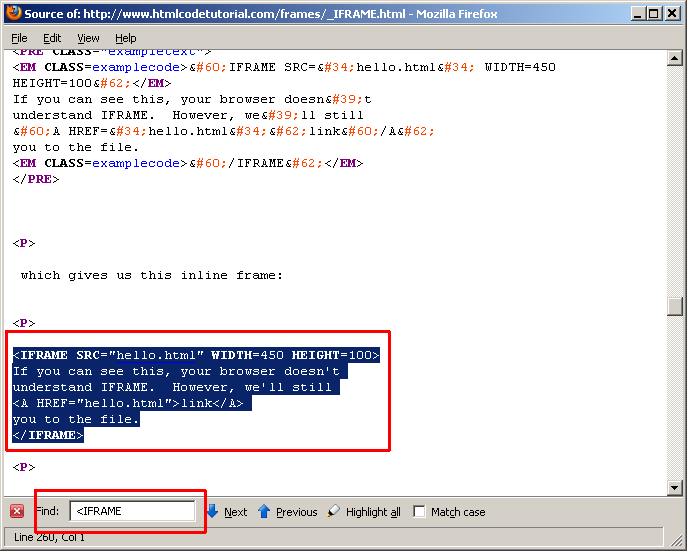
Task: Open the Help menu
Action: [x=126, y=39]
